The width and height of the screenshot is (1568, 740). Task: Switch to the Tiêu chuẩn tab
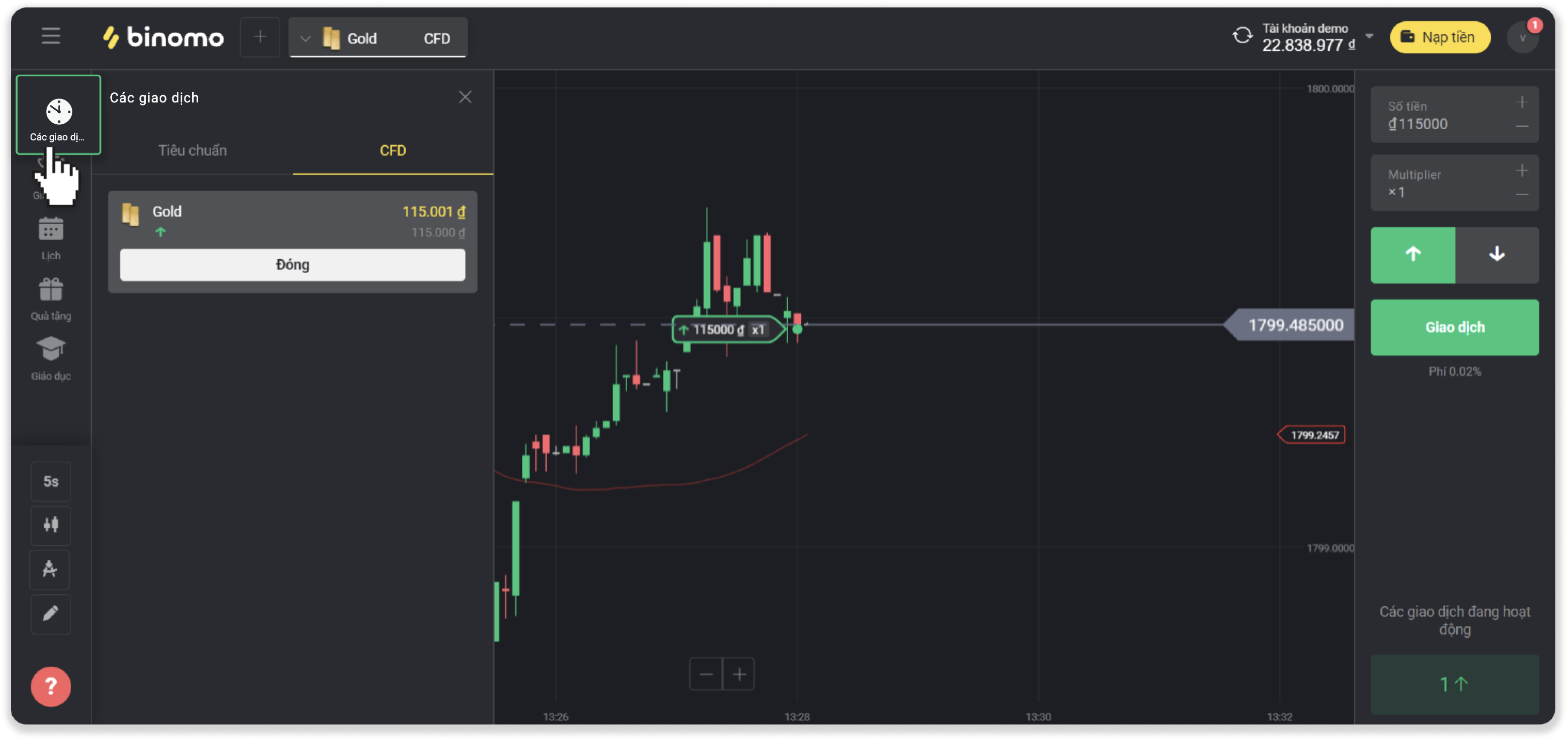[192, 151]
